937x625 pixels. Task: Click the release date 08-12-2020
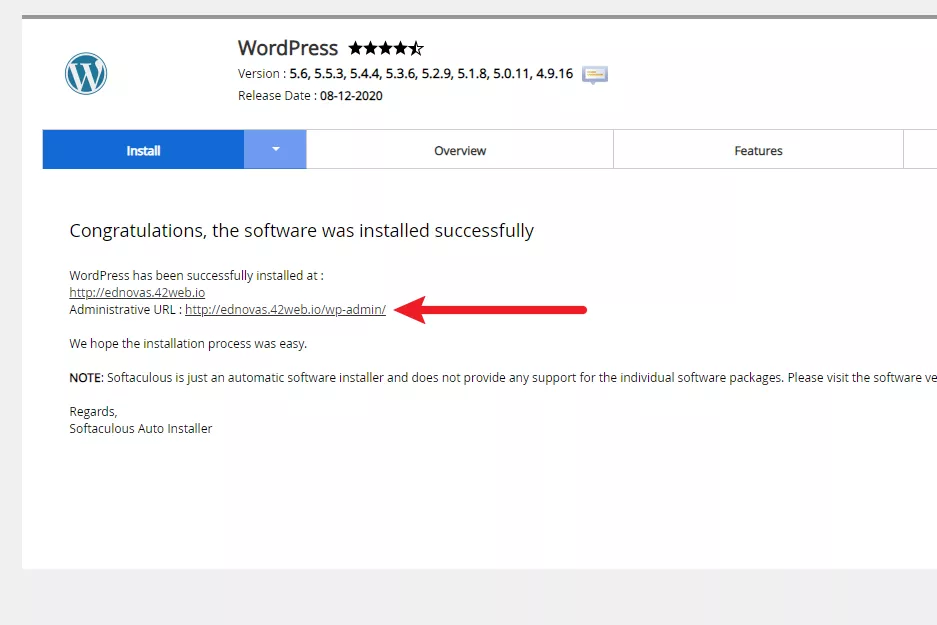pyautogui.click(x=351, y=96)
